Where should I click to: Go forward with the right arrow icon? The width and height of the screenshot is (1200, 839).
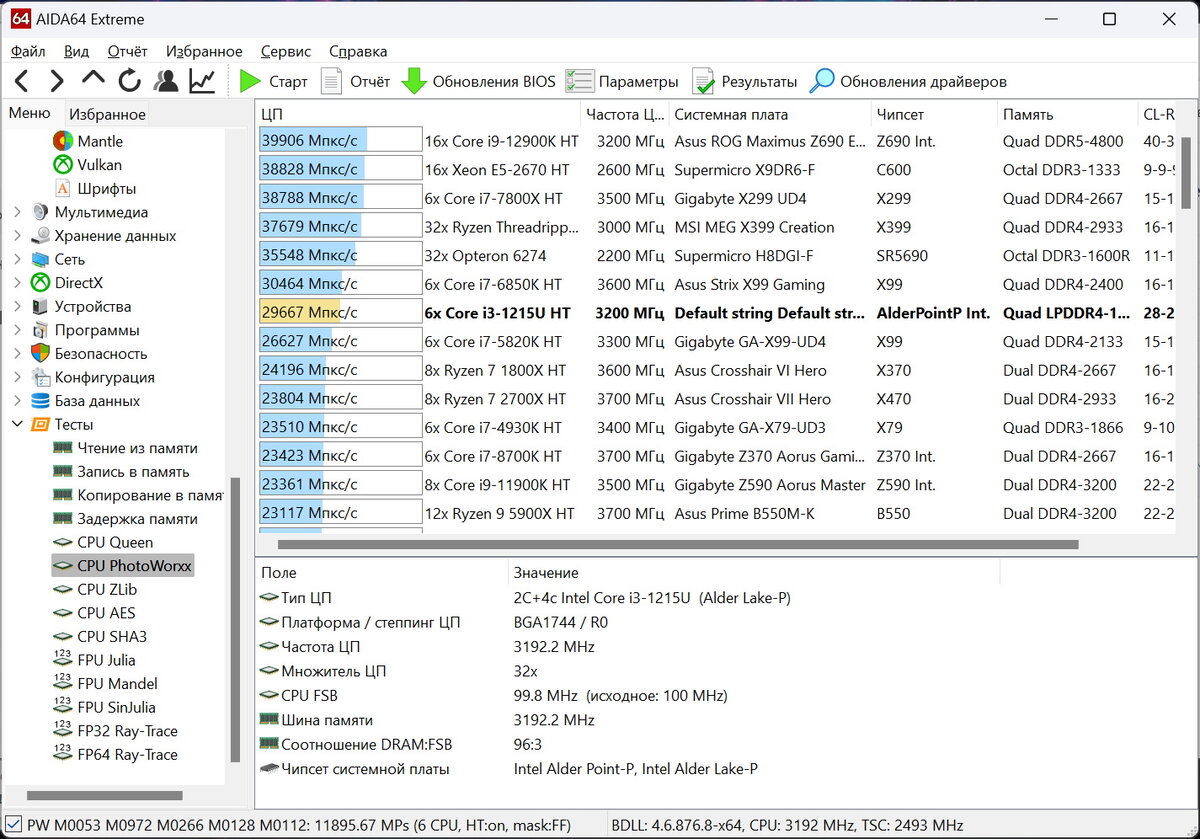click(57, 81)
